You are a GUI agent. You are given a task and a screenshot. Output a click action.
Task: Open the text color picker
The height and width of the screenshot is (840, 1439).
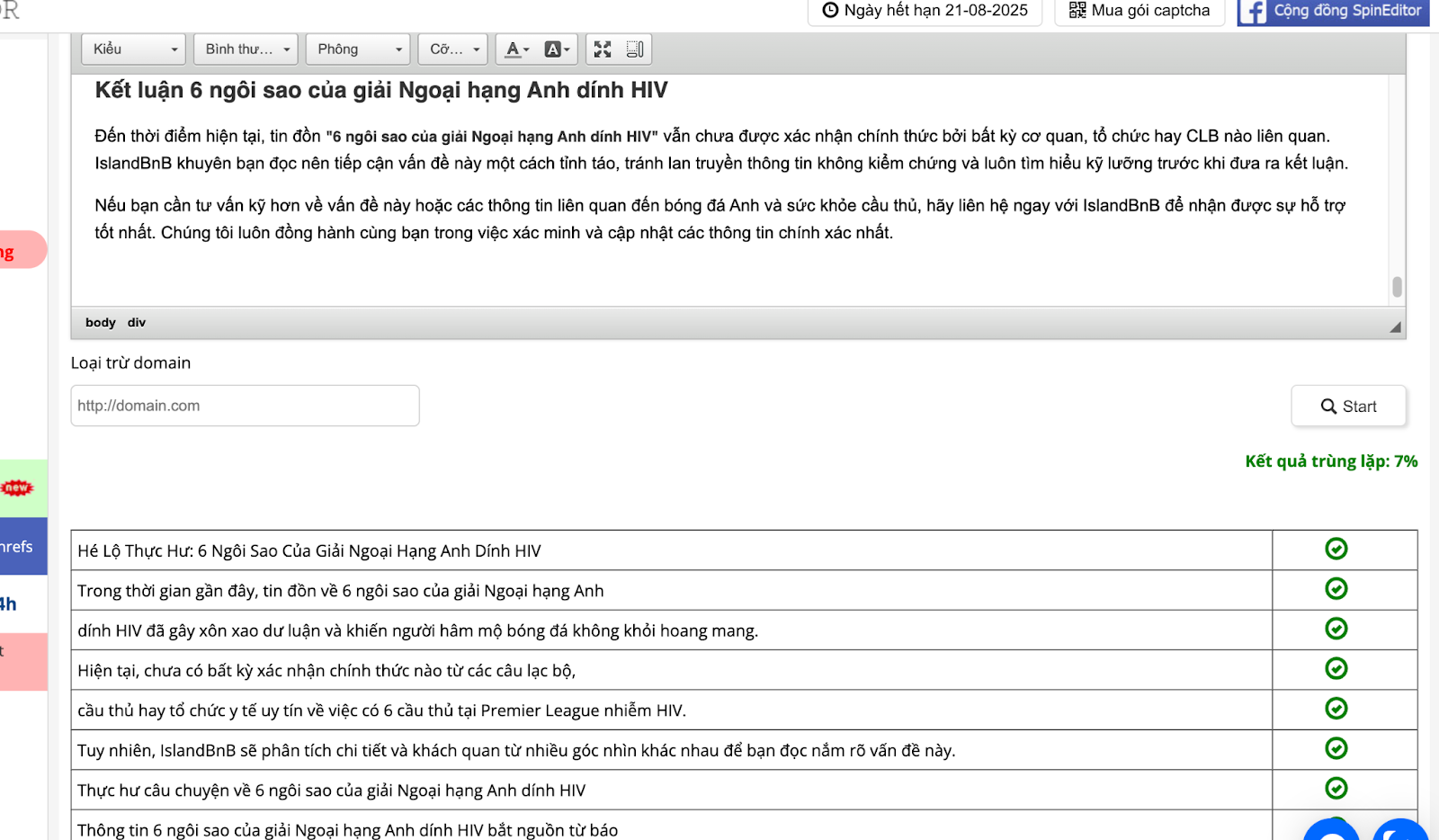pyautogui.click(x=516, y=49)
